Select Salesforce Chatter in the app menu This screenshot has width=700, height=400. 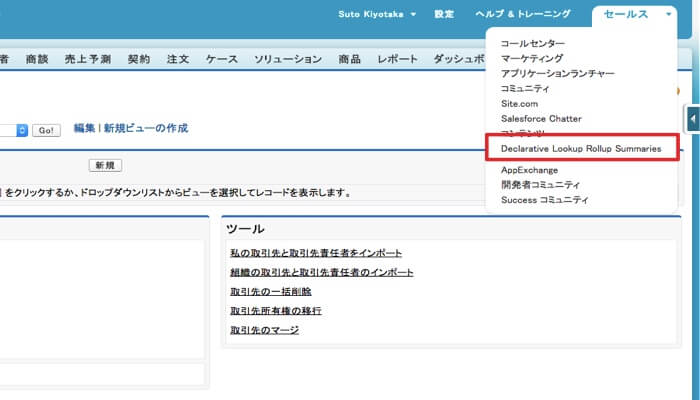pyautogui.click(x=541, y=118)
